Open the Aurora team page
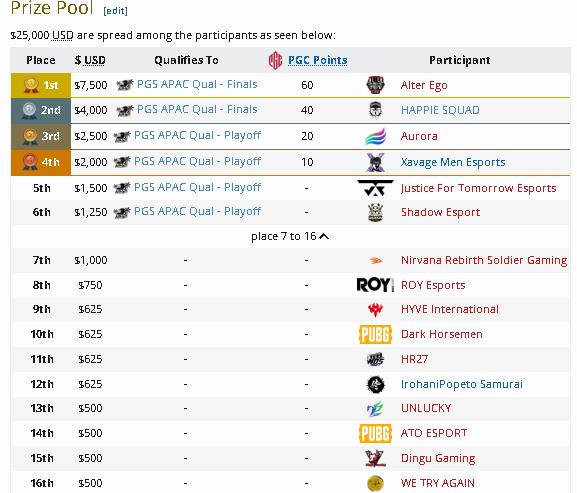The image size is (577, 493). click(419, 136)
